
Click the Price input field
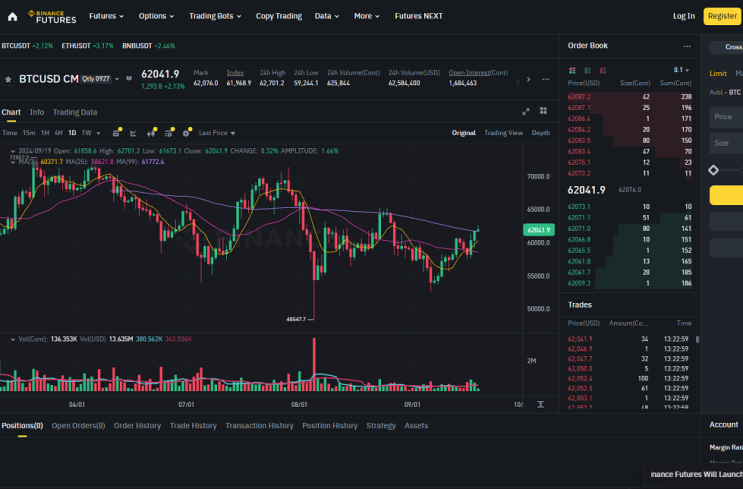pos(726,117)
